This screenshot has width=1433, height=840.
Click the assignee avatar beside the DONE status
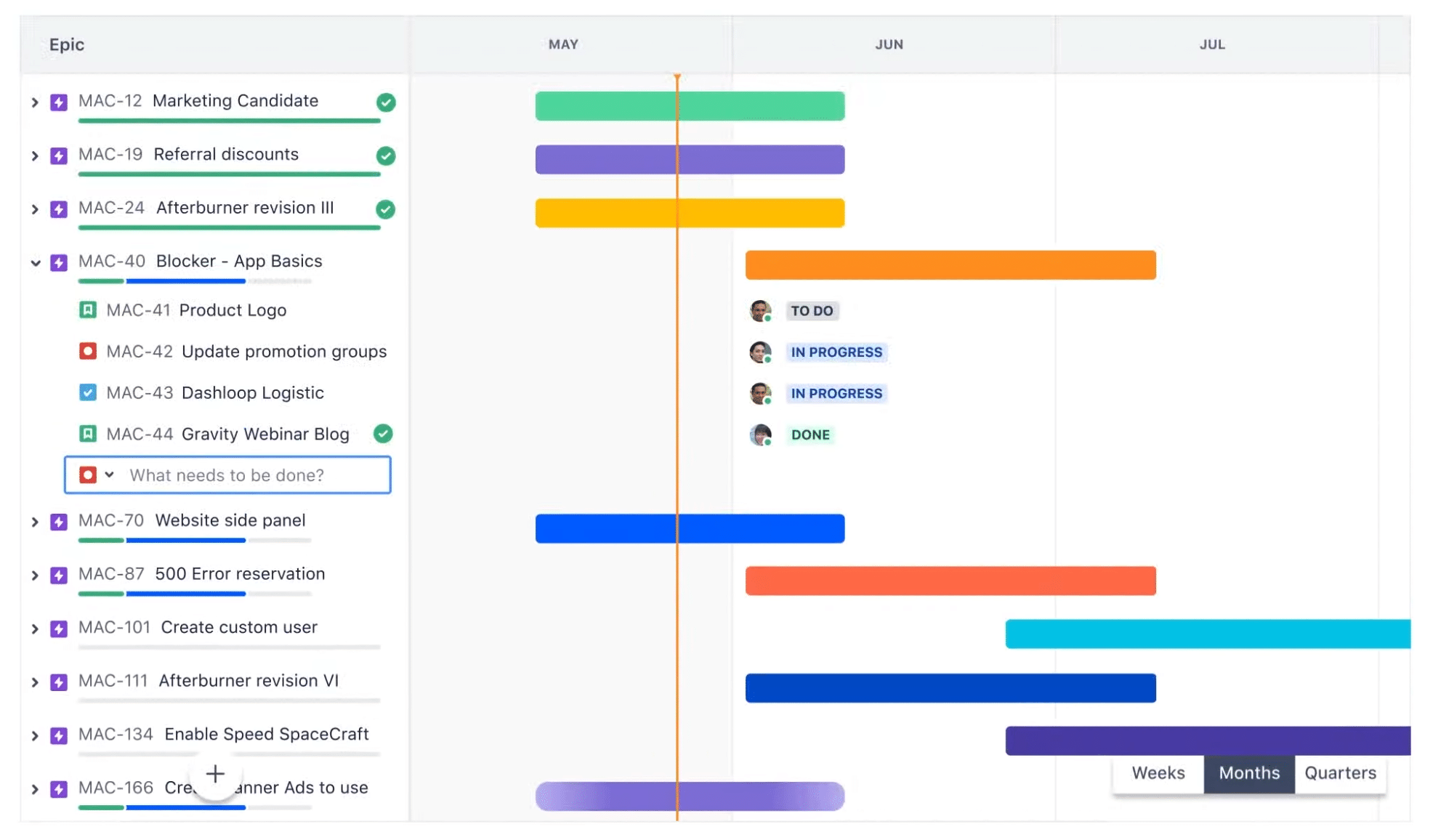coord(760,435)
